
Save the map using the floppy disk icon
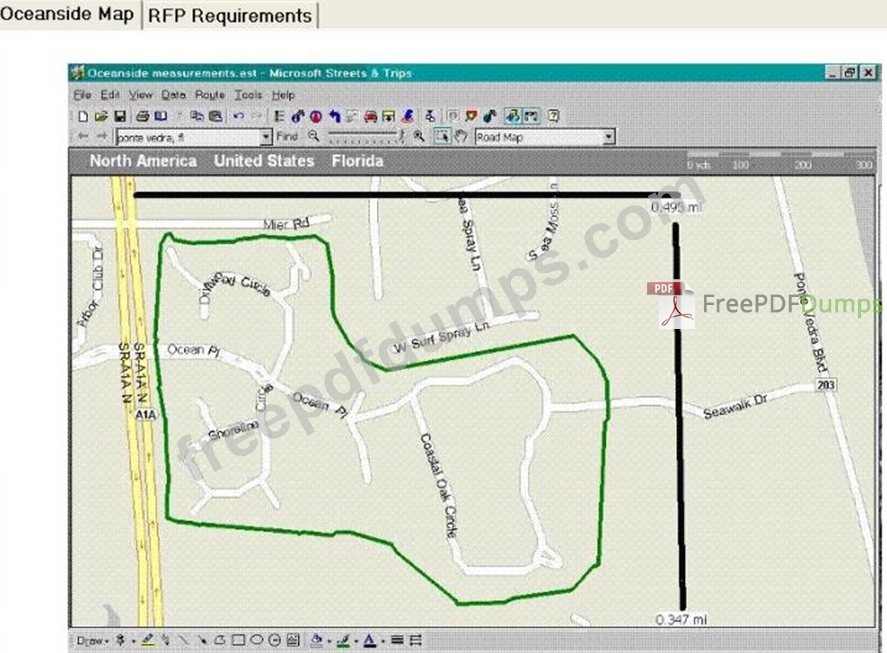[x=120, y=117]
